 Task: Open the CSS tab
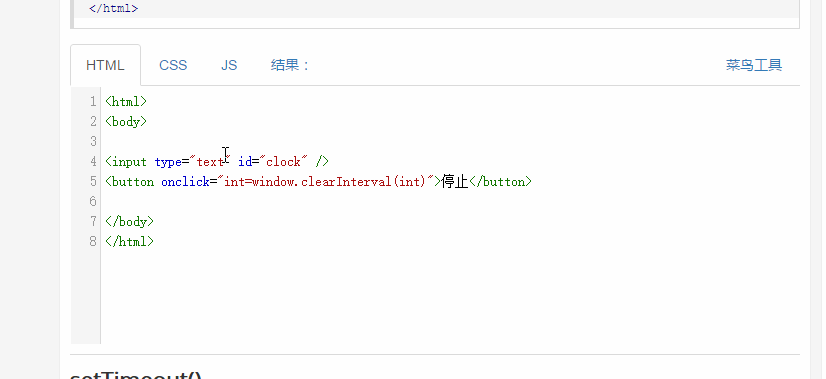pyautogui.click(x=173, y=65)
